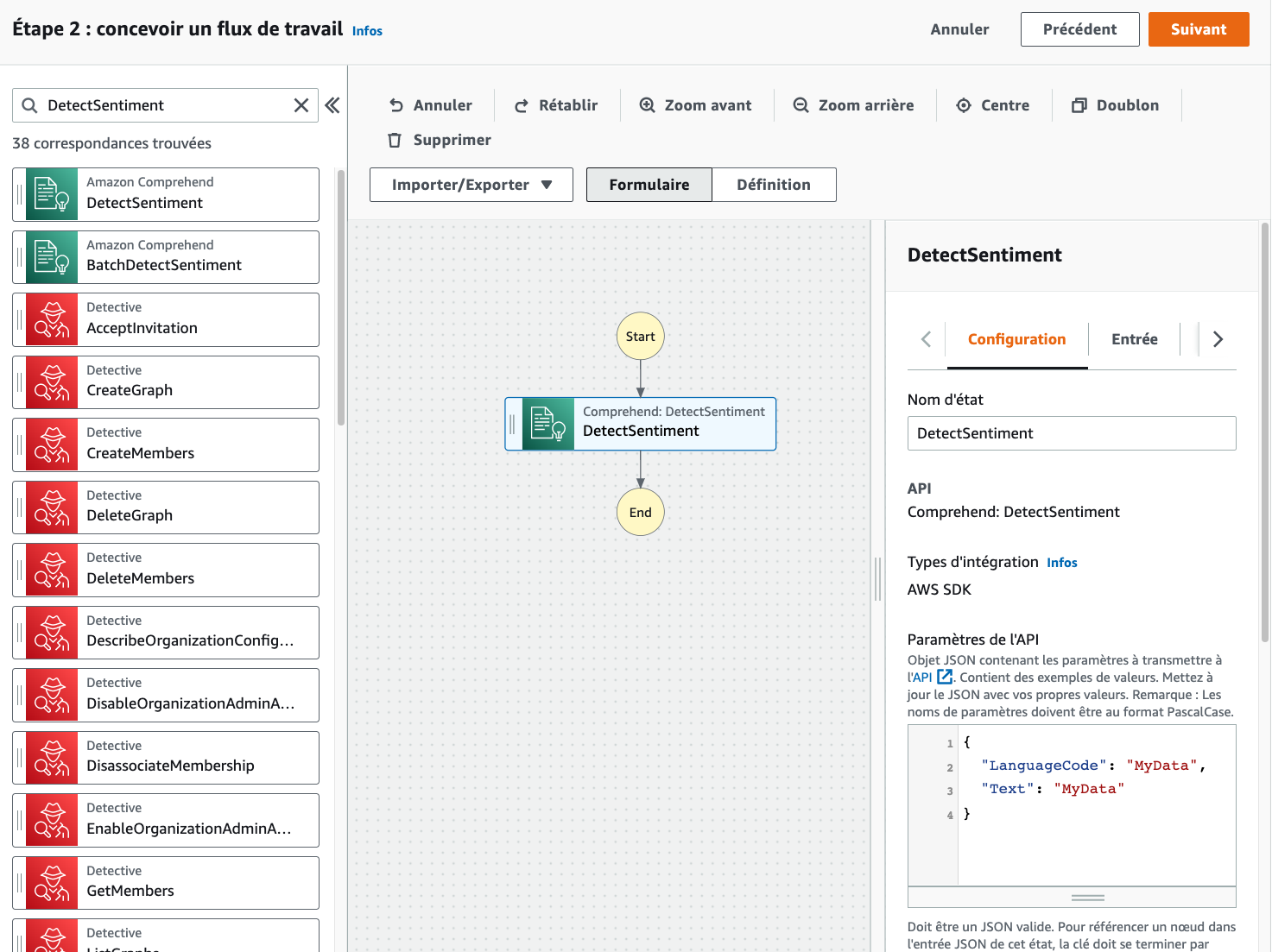Show next inspector tabs with right chevron
This screenshot has width=1272, height=952.
pos(1218,339)
